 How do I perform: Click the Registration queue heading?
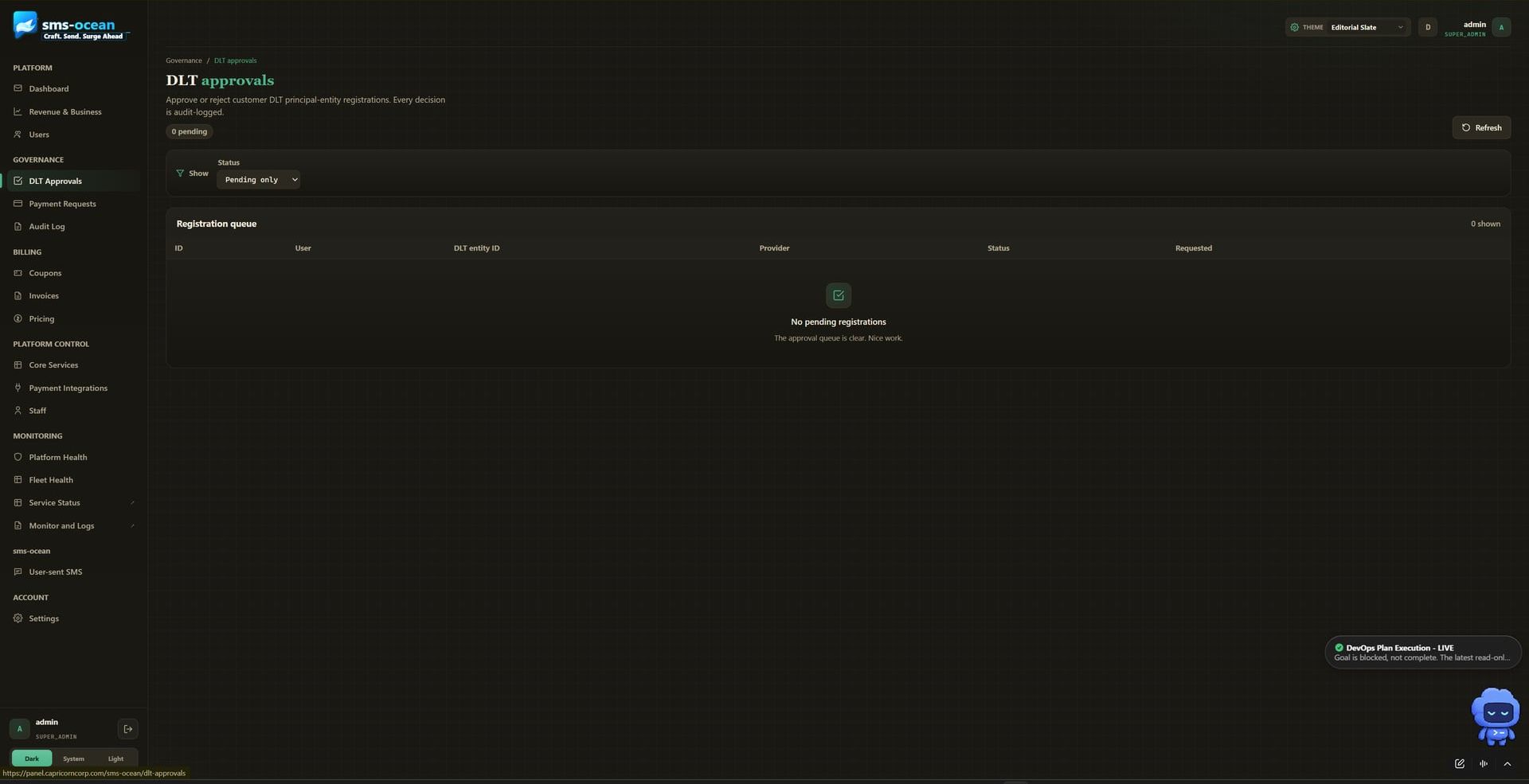tap(217, 224)
